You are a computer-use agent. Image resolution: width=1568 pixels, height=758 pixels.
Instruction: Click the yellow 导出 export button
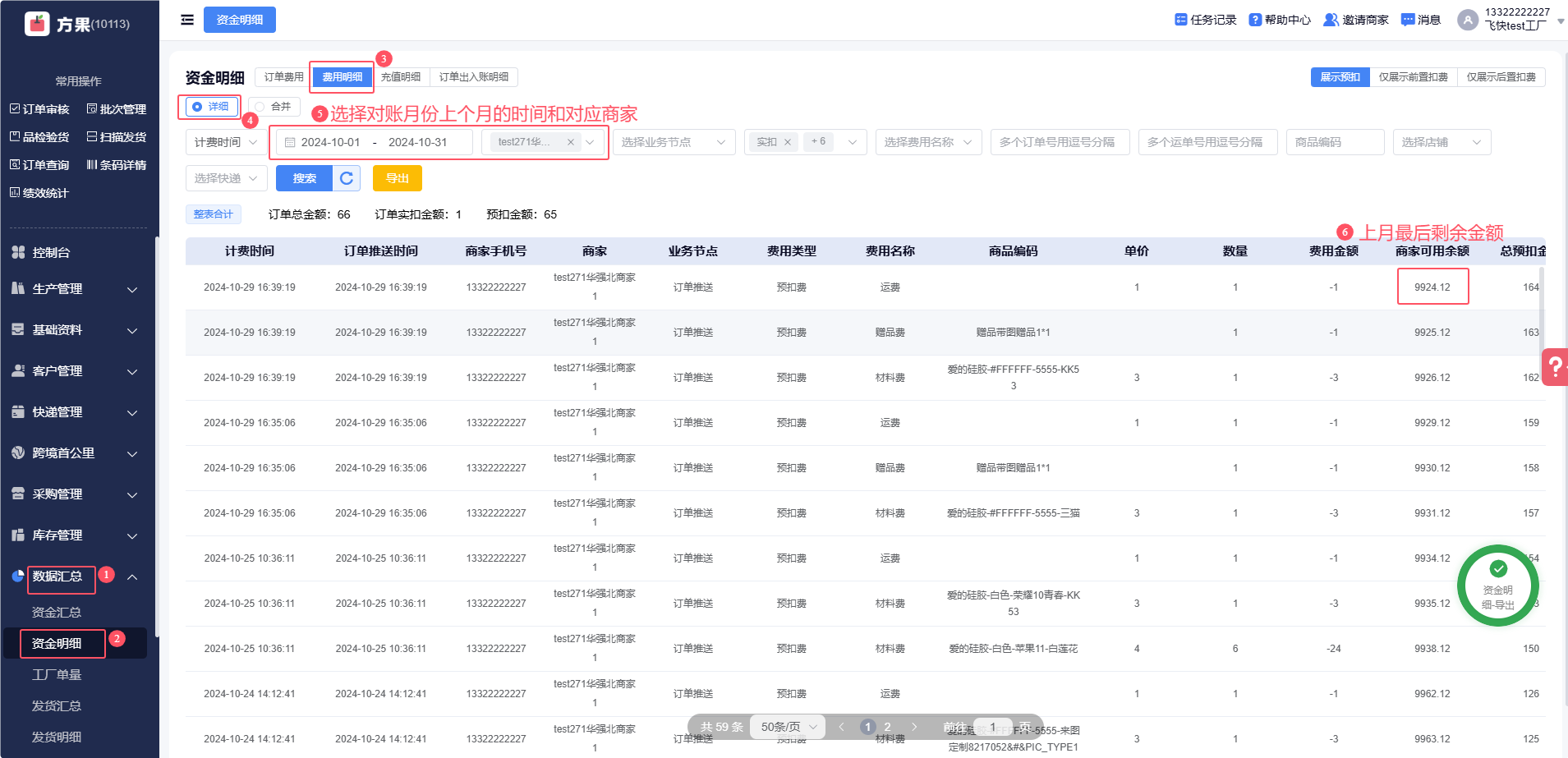click(397, 178)
